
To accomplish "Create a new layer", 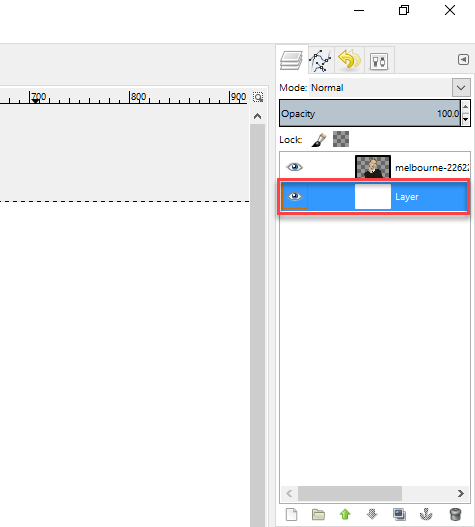I will pos(291,514).
